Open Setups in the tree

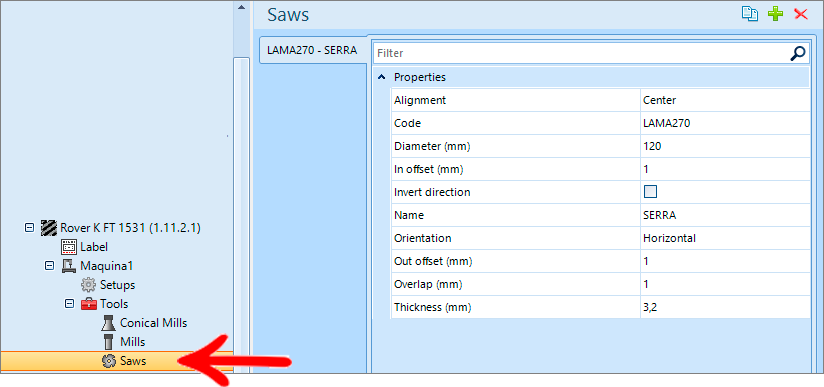pyautogui.click(x=118, y=285)
